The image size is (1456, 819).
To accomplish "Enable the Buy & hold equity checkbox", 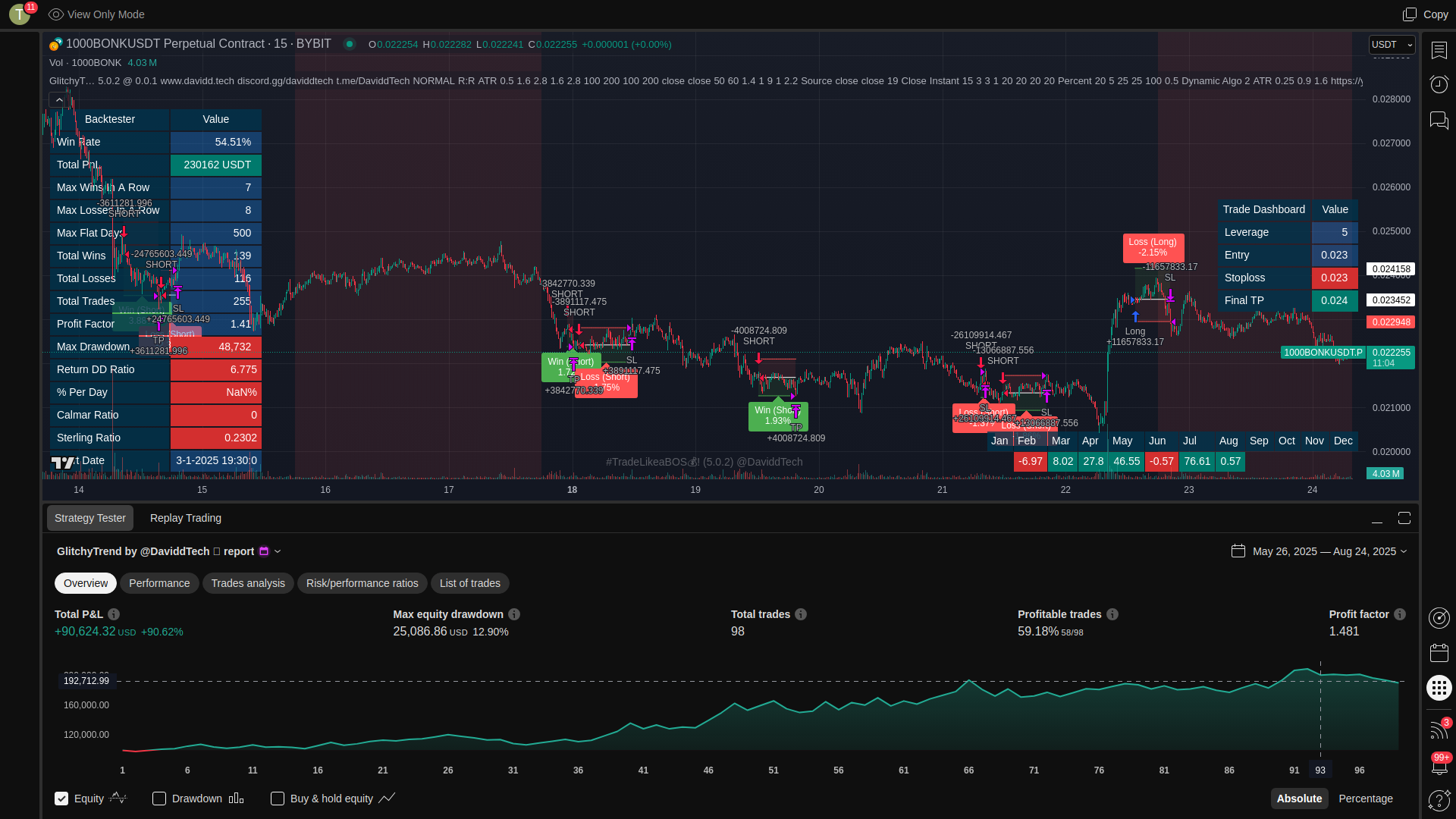I will (x=278, y=799).
